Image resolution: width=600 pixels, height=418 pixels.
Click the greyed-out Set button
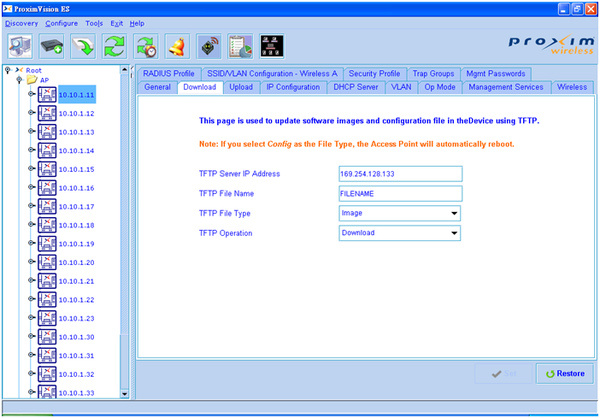pyautogui.click(x=504, y=374)
